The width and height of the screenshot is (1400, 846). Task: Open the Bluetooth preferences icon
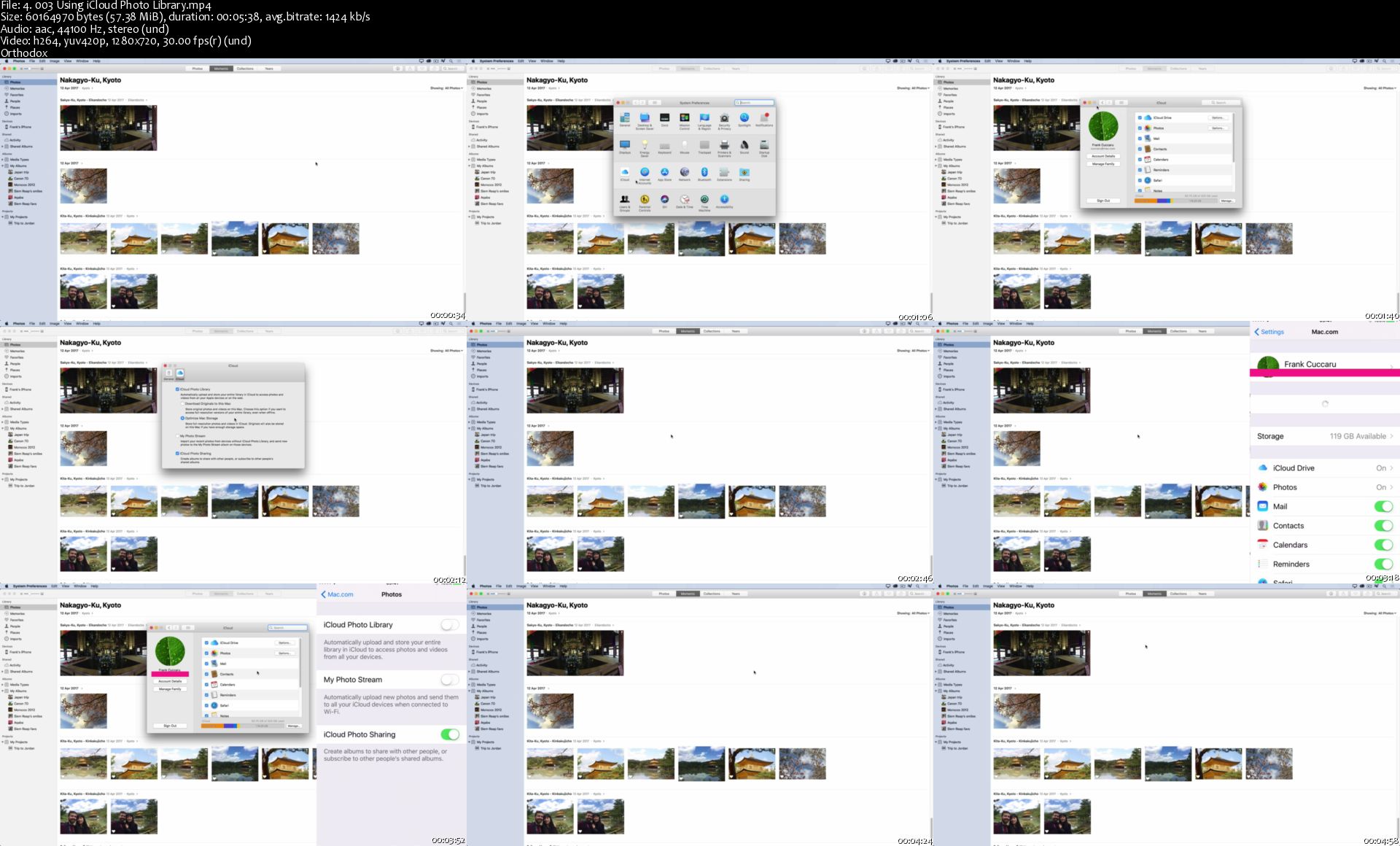tap(704, 174)
